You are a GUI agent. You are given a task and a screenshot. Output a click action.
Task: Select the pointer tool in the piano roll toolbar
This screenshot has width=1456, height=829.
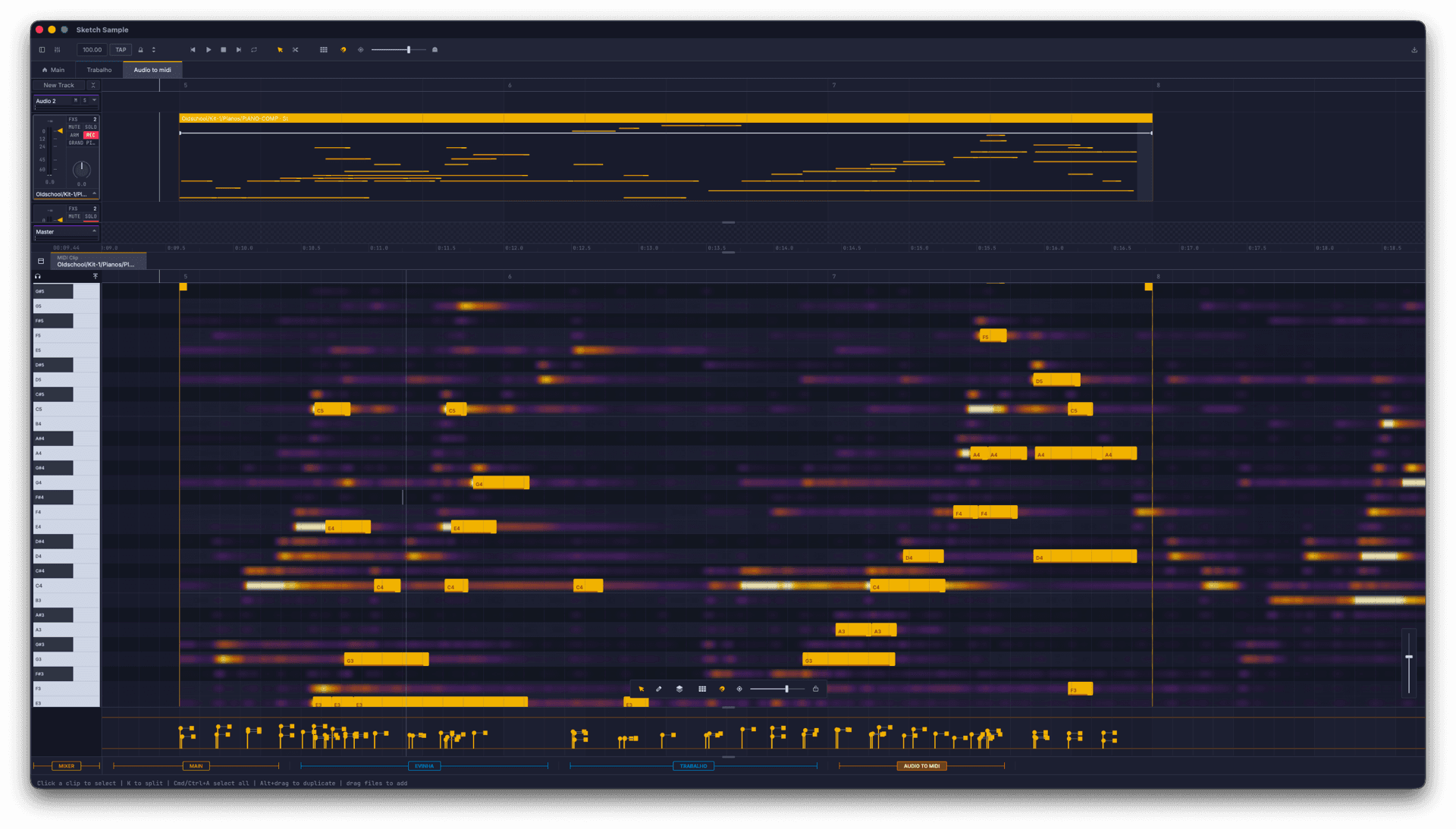pos(642,689)
